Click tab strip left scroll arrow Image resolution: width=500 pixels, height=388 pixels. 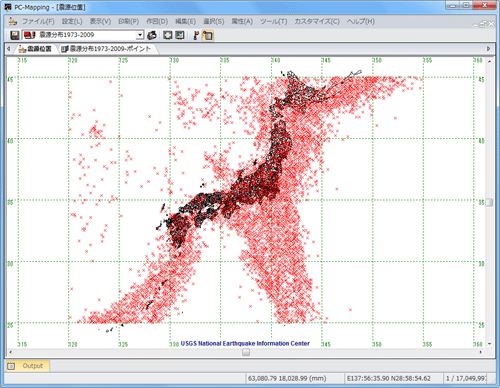coord(9,49)
